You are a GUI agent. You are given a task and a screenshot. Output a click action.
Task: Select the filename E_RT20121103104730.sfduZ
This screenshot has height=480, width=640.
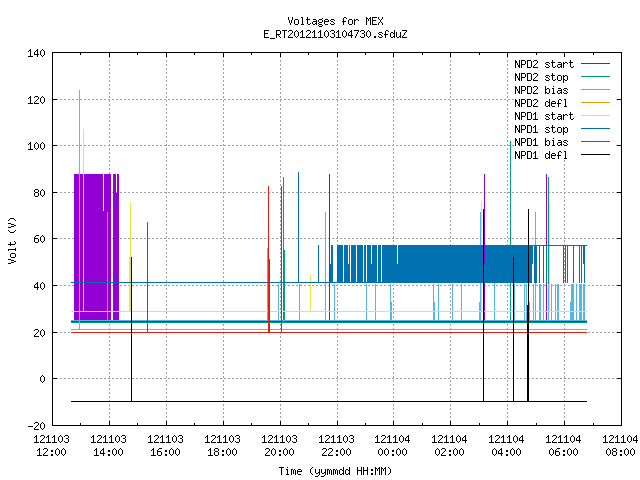tap(335, 34)
